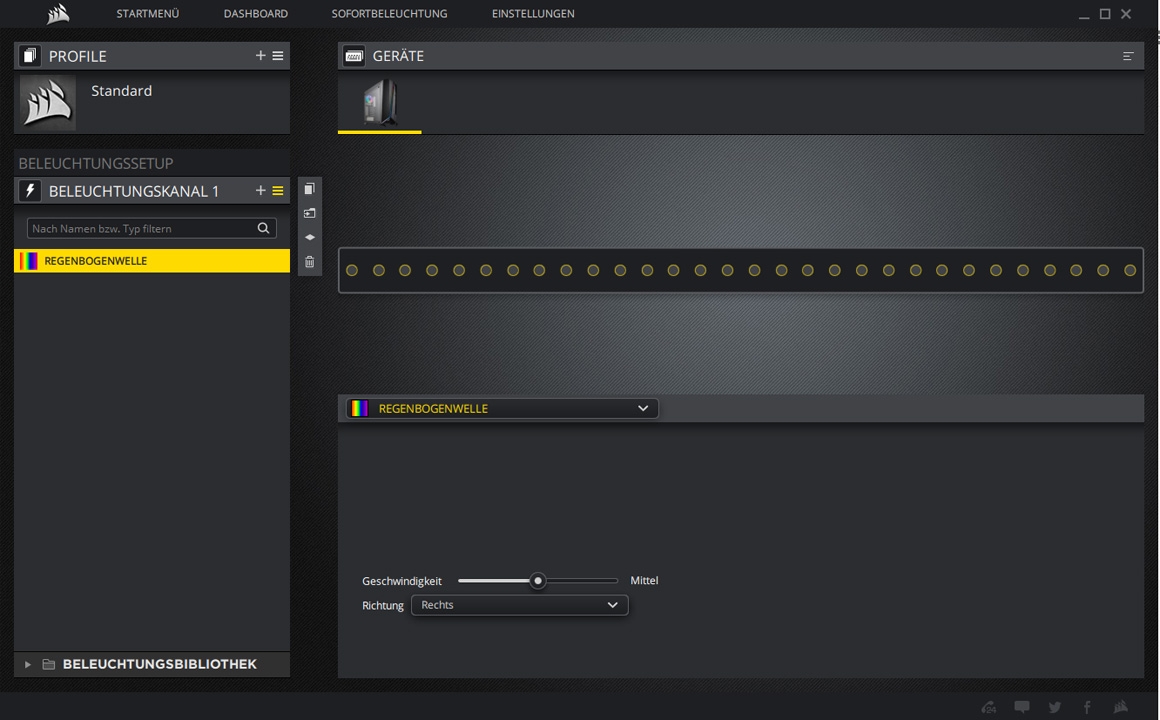Click the GERÄTE keyboard icon
Image resolution: width=1160 pixels, height=720 pixels.
click(x=354, y=55)
